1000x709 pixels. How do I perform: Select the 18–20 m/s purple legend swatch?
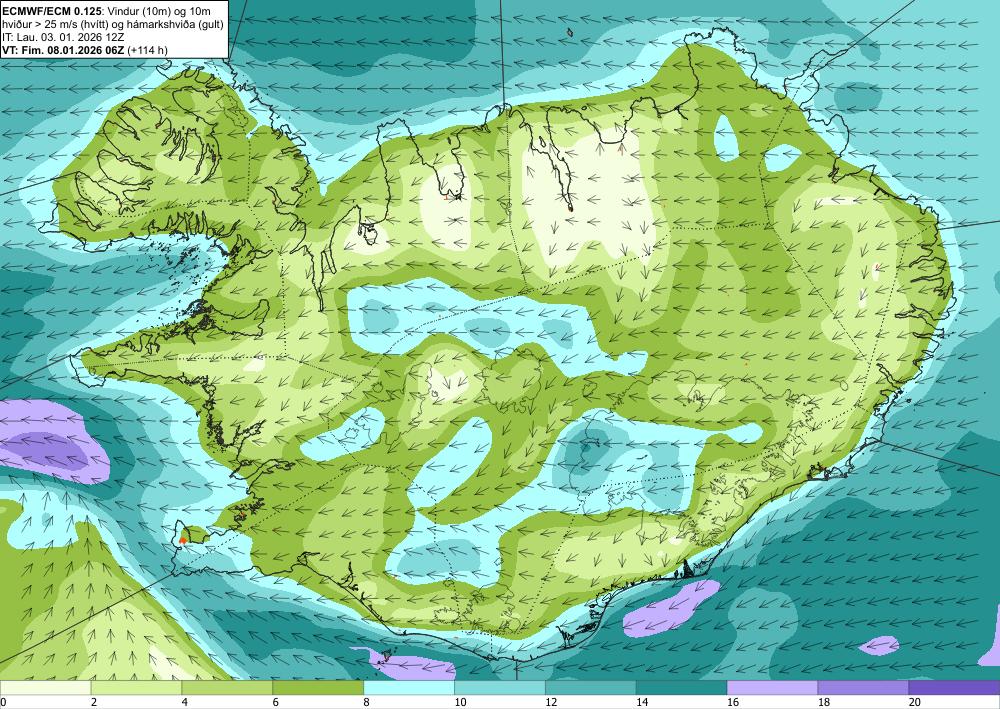click(x=863, y=688)
